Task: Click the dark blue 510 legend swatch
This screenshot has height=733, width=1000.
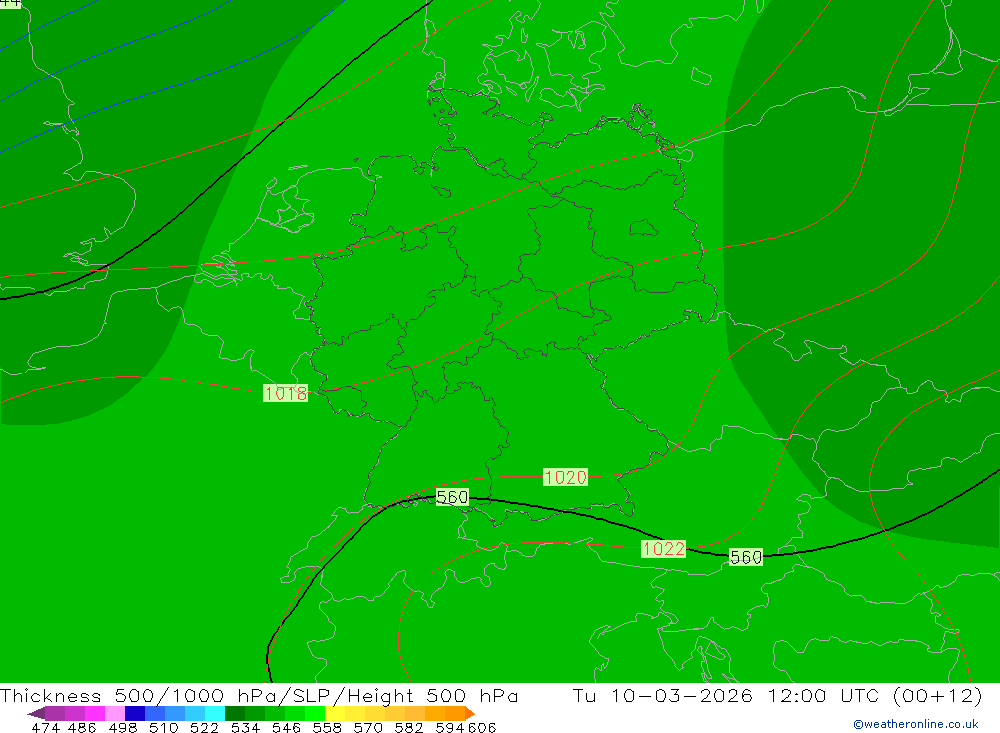Action: [x=135, y=713]
